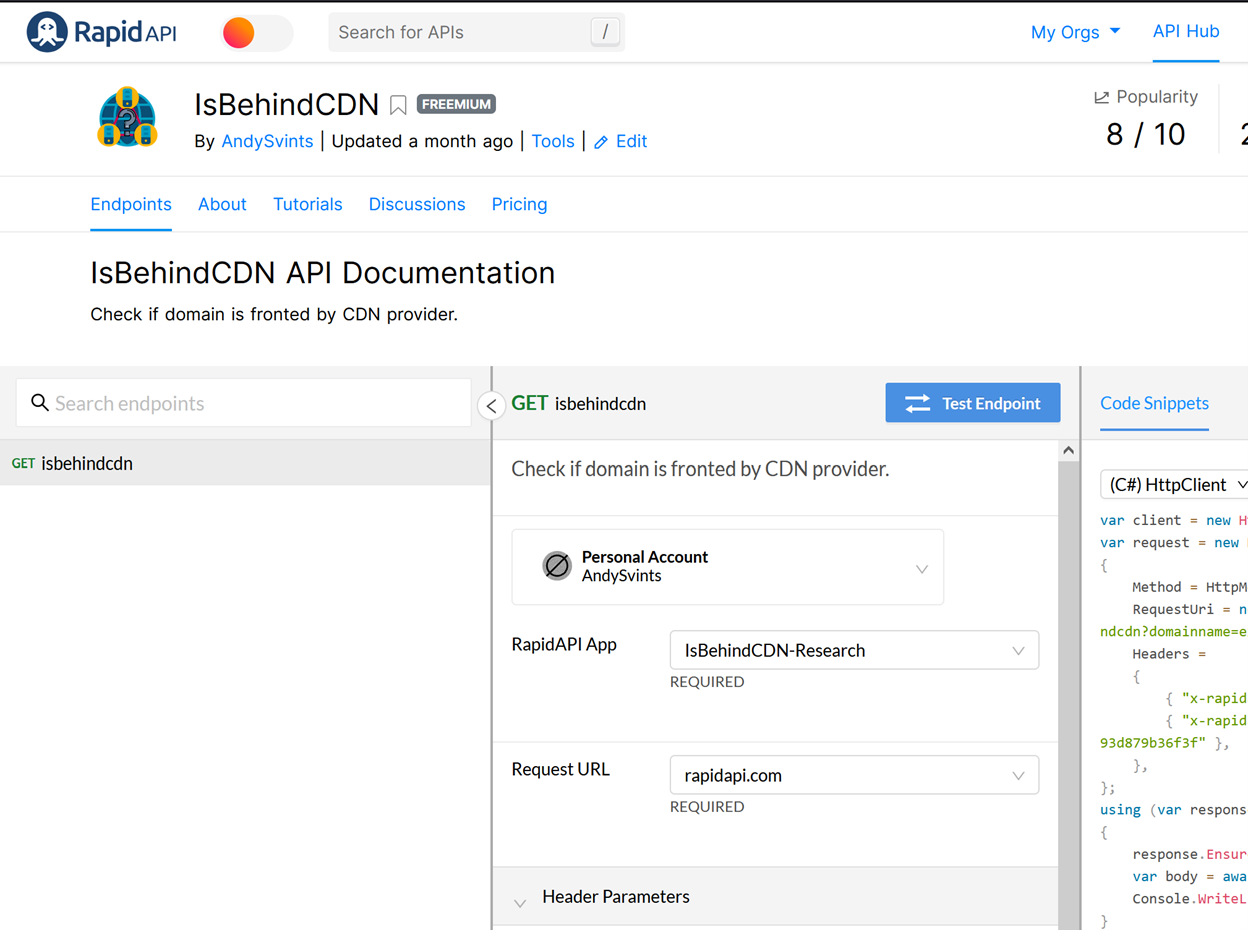Image resolution: width=1248 pixels, height=930 pixels.
Task: Click the search endpoints magnifier icon
Action: click(40, 402)
